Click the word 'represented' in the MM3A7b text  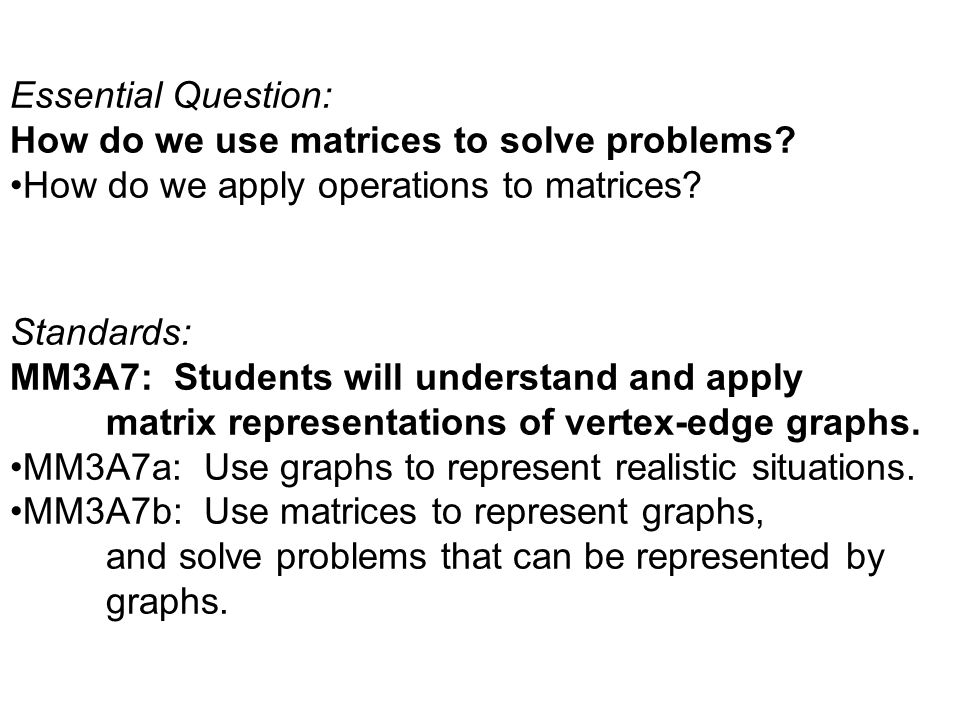click(733, 558)
